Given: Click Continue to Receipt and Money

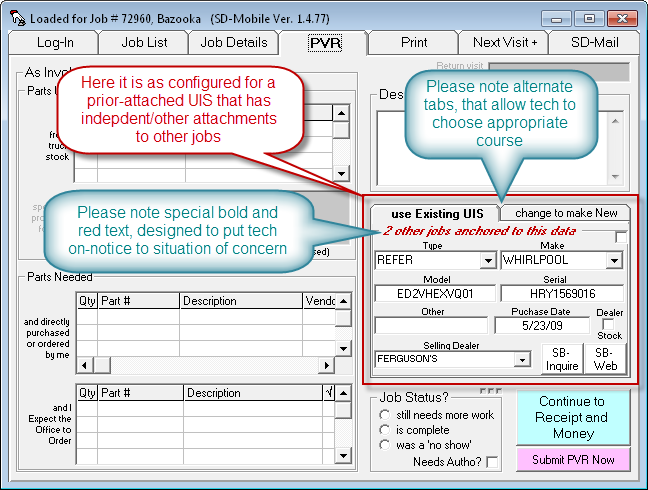Looking at the screenshot, I should point(572,417).
